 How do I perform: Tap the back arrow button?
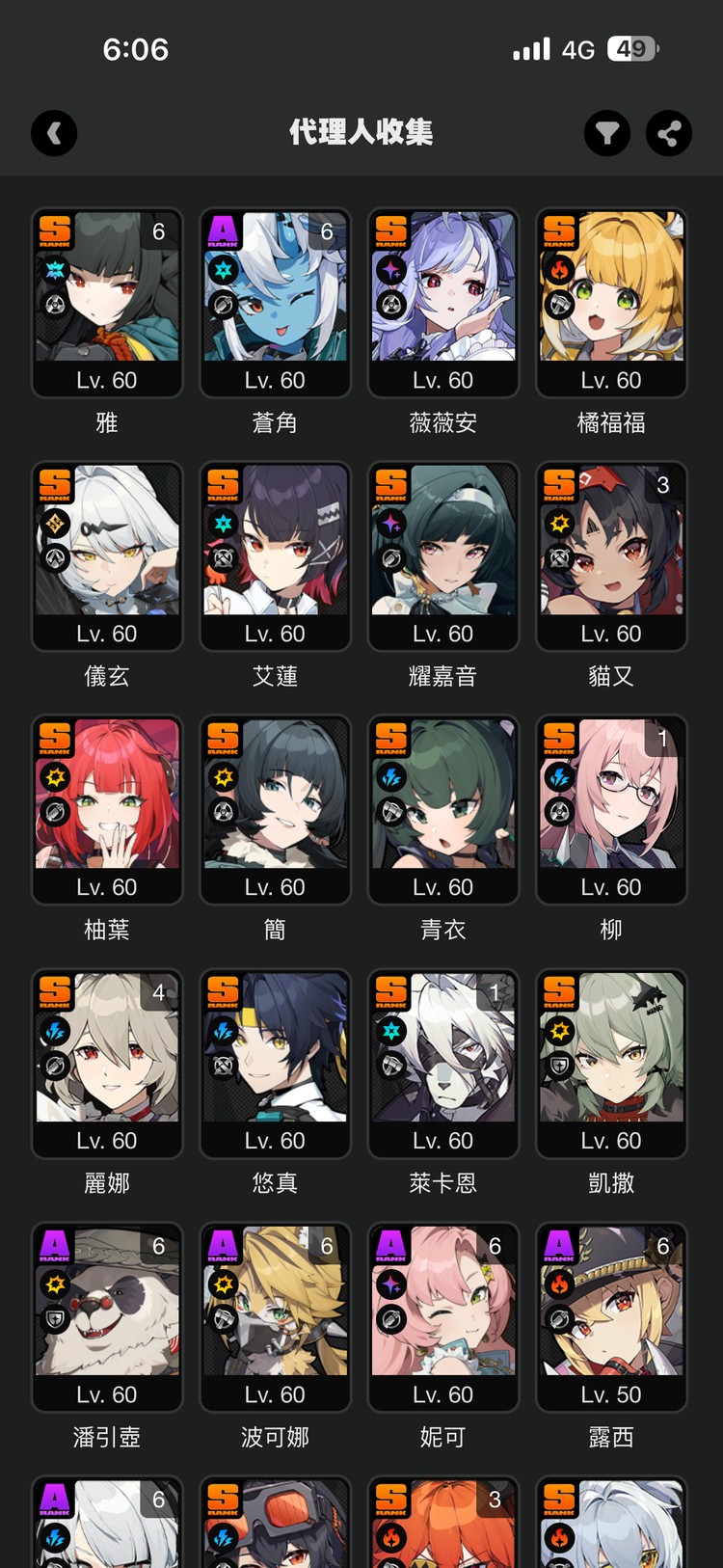pyautogui.click(x=54, y=133)
